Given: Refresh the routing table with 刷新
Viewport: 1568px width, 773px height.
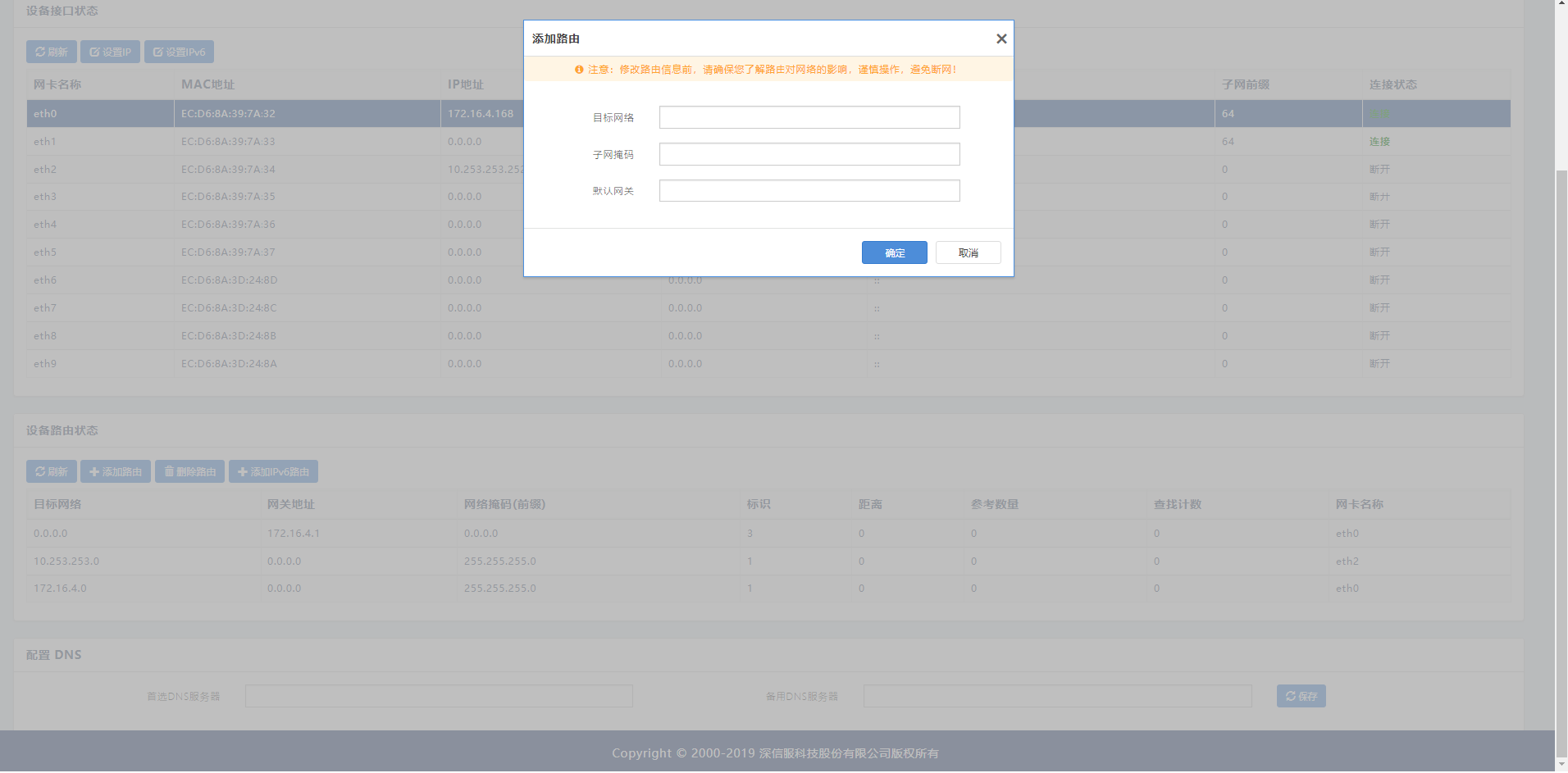Looking at the screenshot, I should click(51, 471).
